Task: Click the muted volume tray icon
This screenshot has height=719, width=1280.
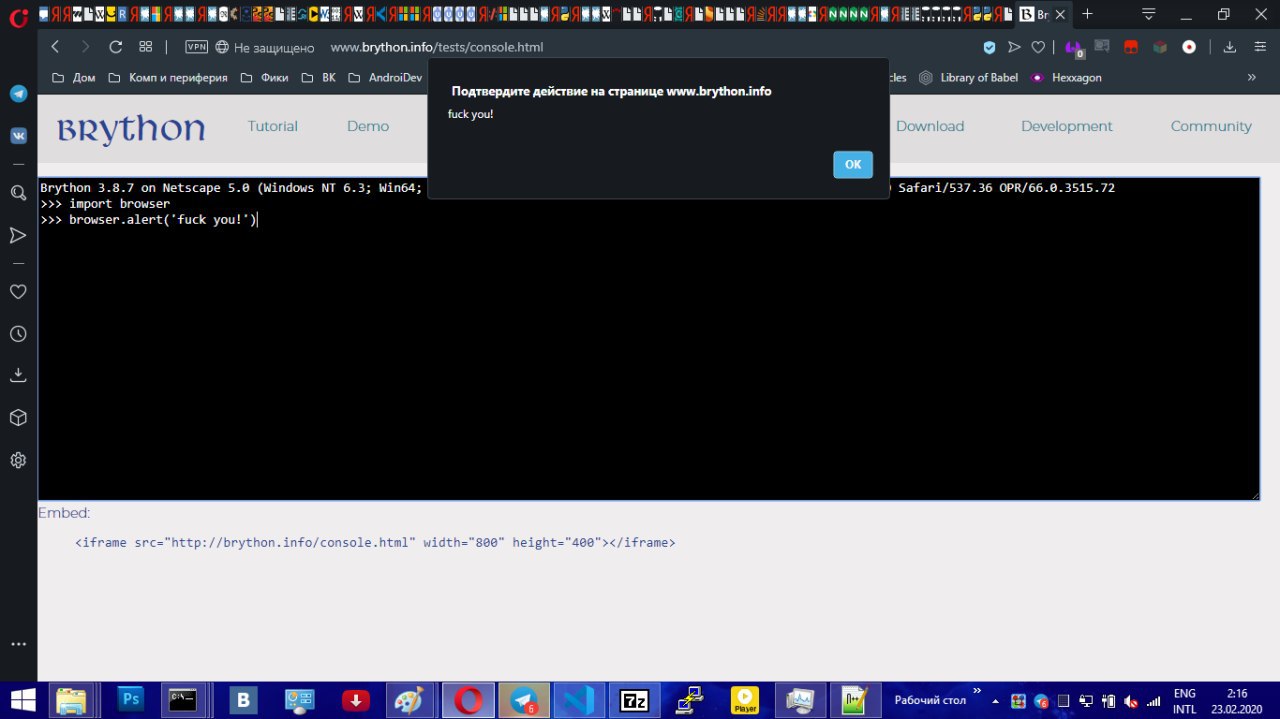Action: point(1131,701)
